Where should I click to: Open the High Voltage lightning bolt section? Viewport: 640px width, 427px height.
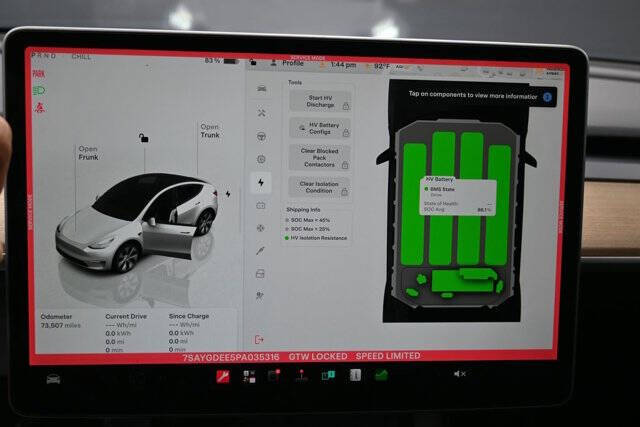tap(261, 182)
